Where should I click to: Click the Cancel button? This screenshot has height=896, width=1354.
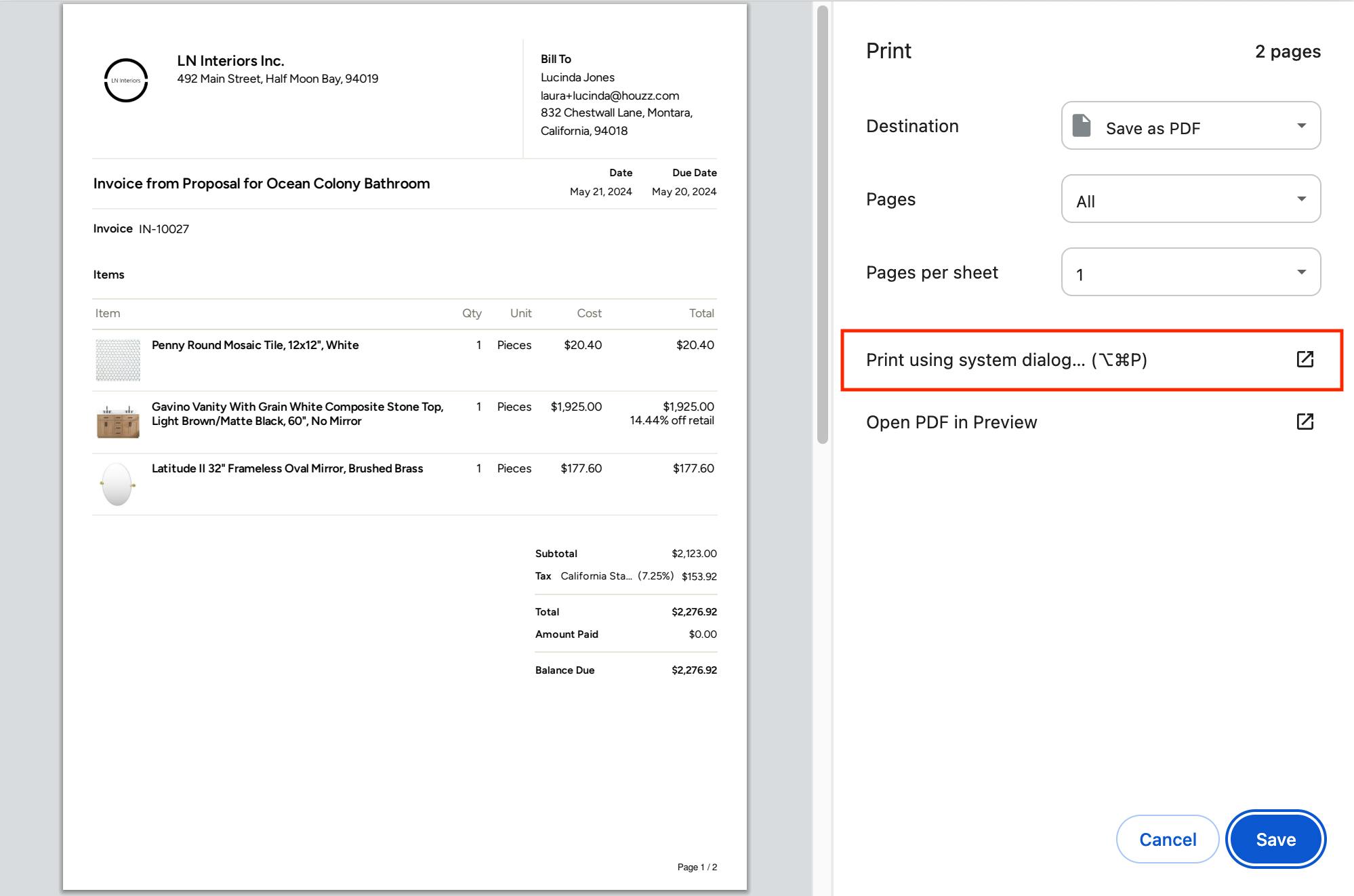[x=1167, y=839]
